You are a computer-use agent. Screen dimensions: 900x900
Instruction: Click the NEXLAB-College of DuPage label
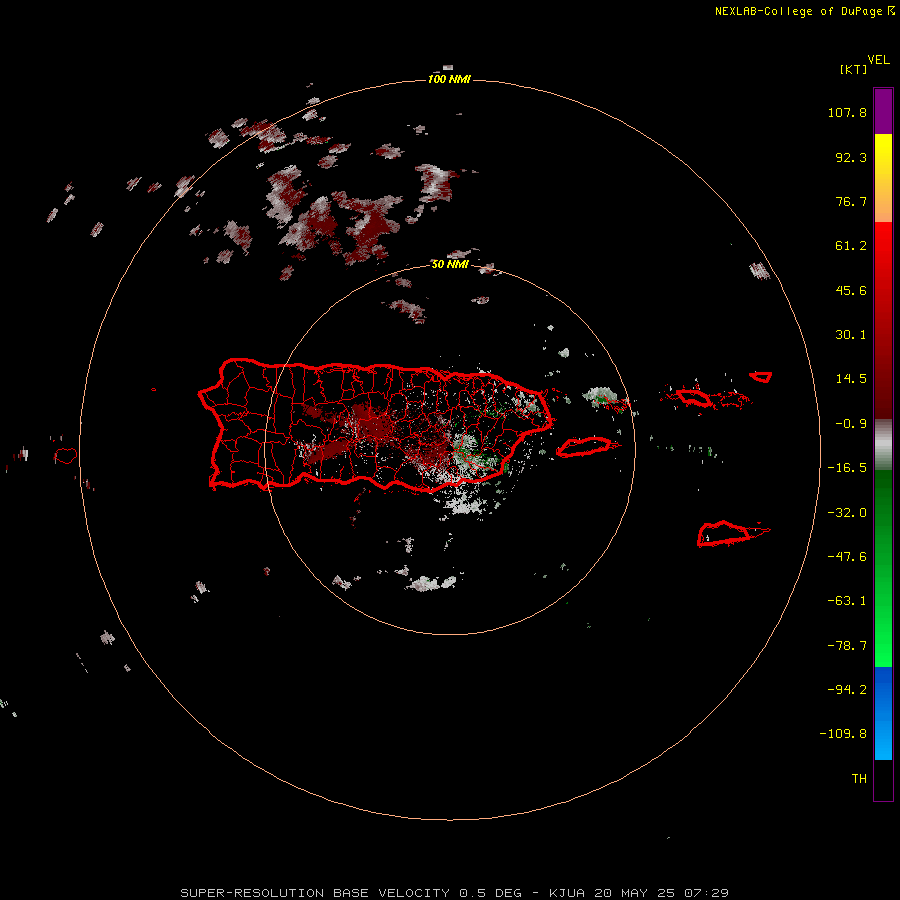tap(804, 11)
